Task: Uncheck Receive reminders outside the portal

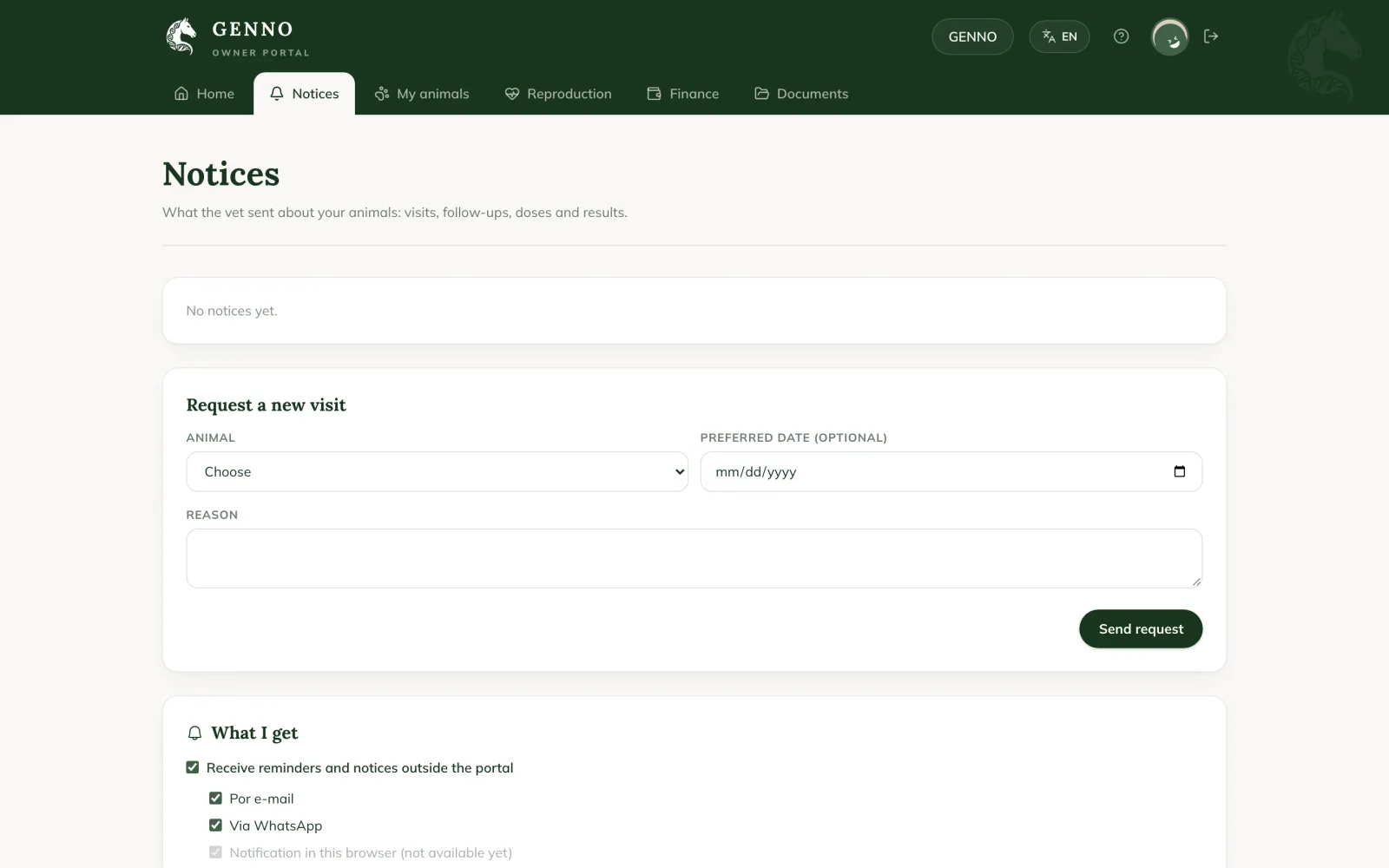Action: coord(193,767)
